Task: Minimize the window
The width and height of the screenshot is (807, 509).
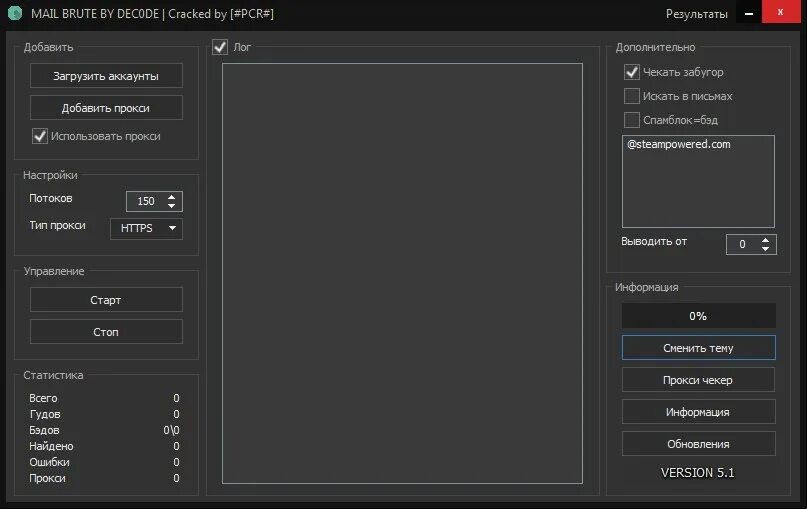Action: tap(749, 13)
